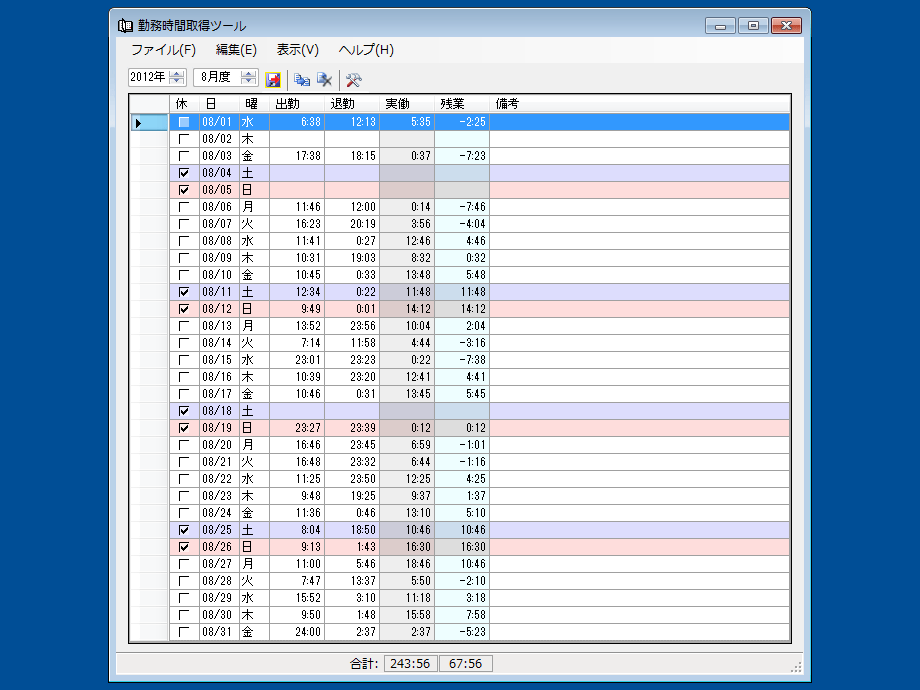The height and width of the screenshot is (690, 920).
Task: Select the 退勤 time cell for 08/20
Action: [x=351, y=445]
